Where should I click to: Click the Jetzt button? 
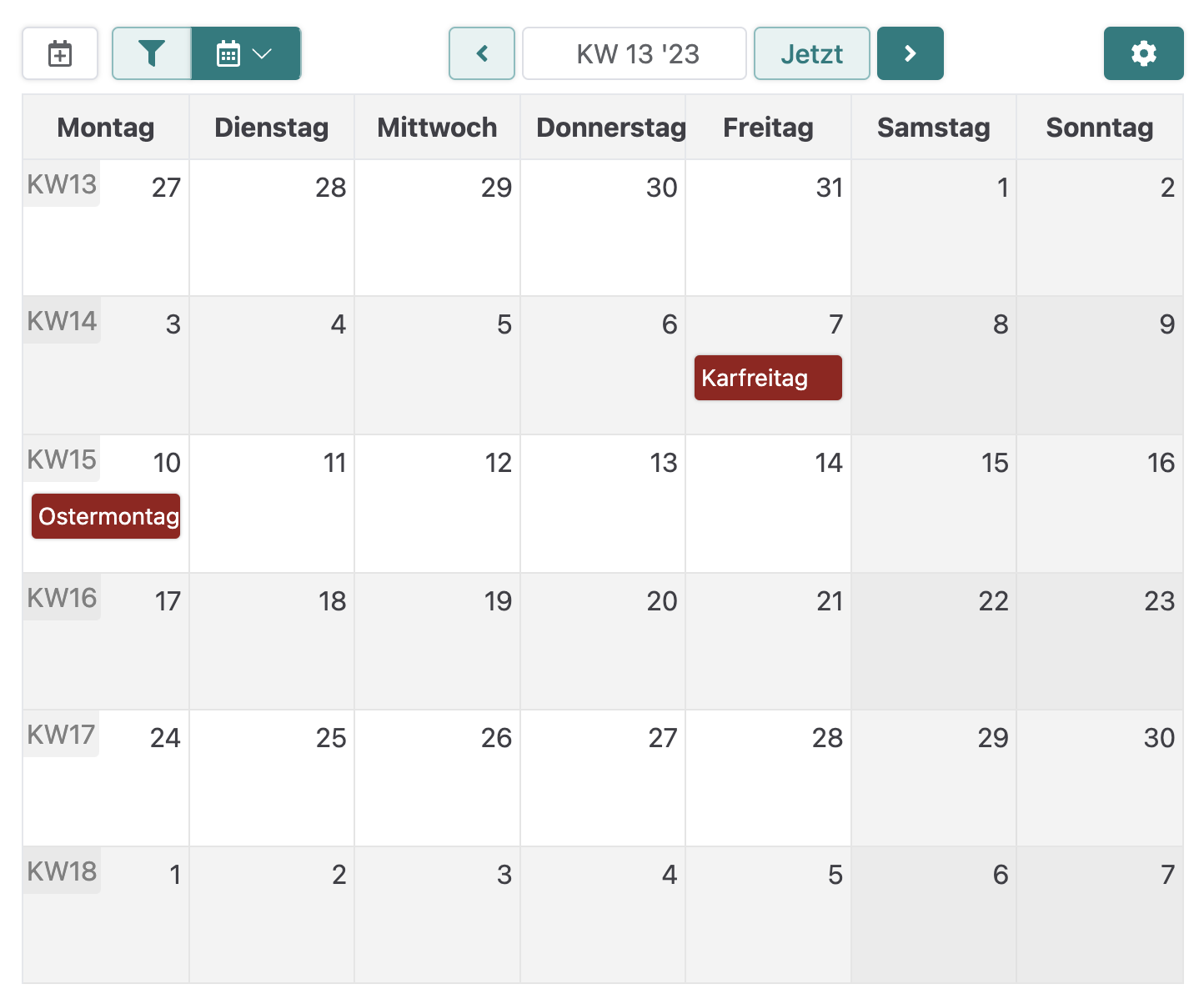point(811,54)
